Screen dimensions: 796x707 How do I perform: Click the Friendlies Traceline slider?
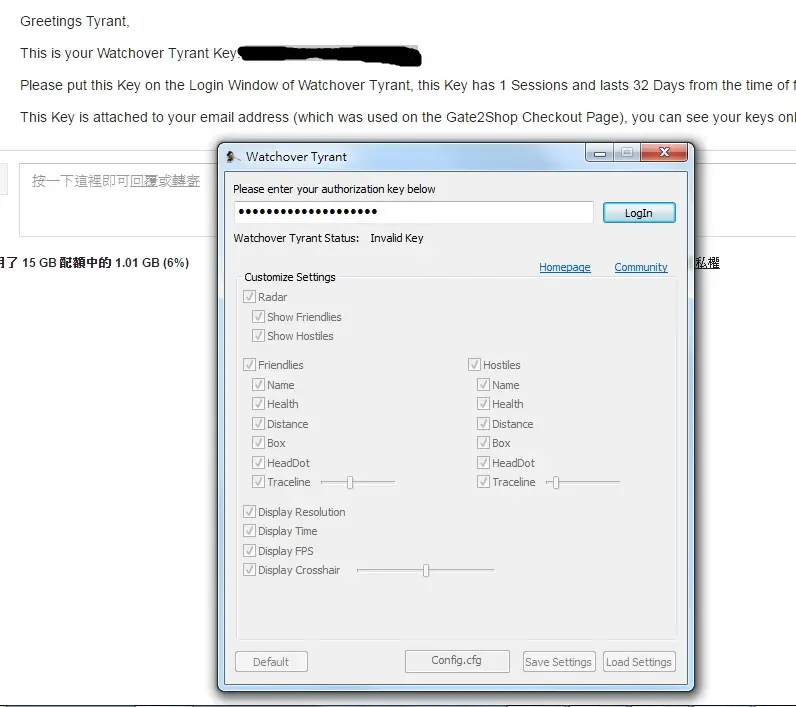[x=350, y=483]
